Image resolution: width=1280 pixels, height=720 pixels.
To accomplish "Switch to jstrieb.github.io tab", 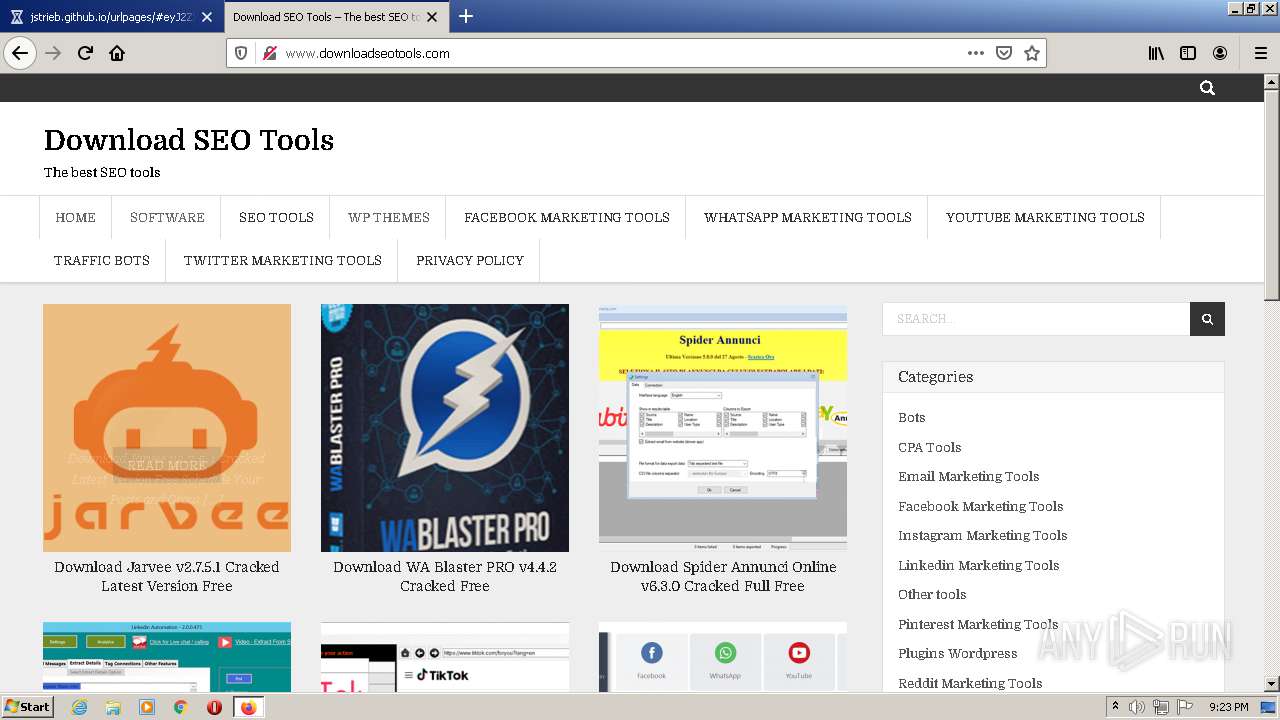I will coord(110,16).
